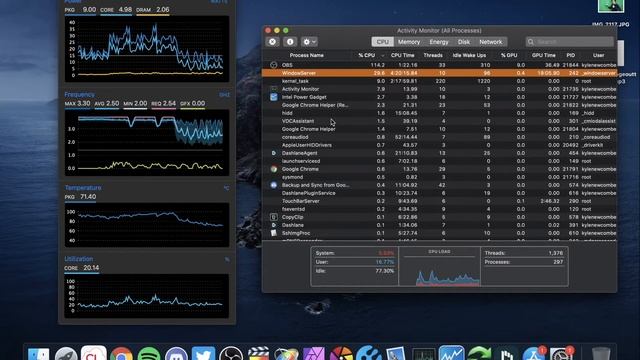The height and width of the screenshot is (360, 640).
Task: Select the TouchBarServer process row
Action: pos(439,201)
